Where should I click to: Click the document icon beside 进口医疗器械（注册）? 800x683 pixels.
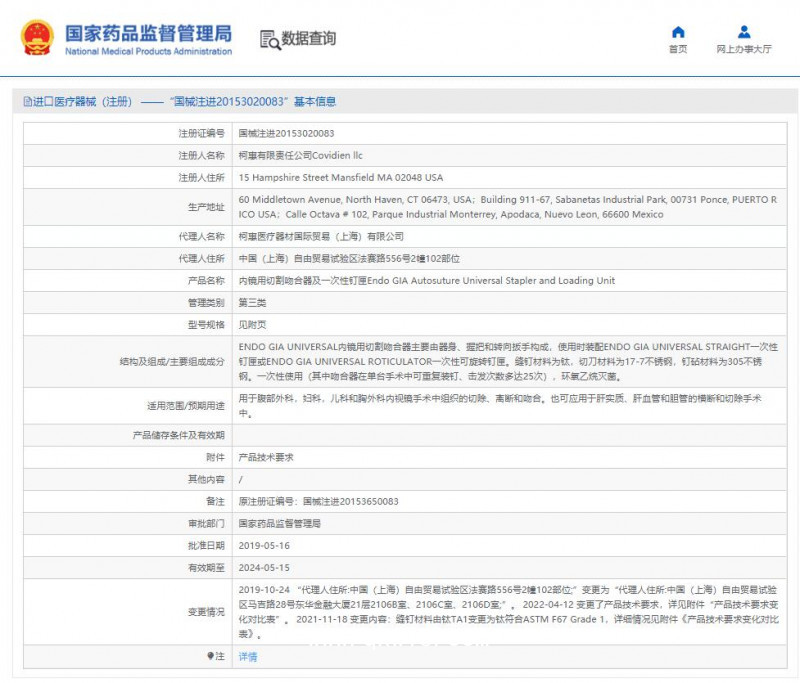(27, 100)
